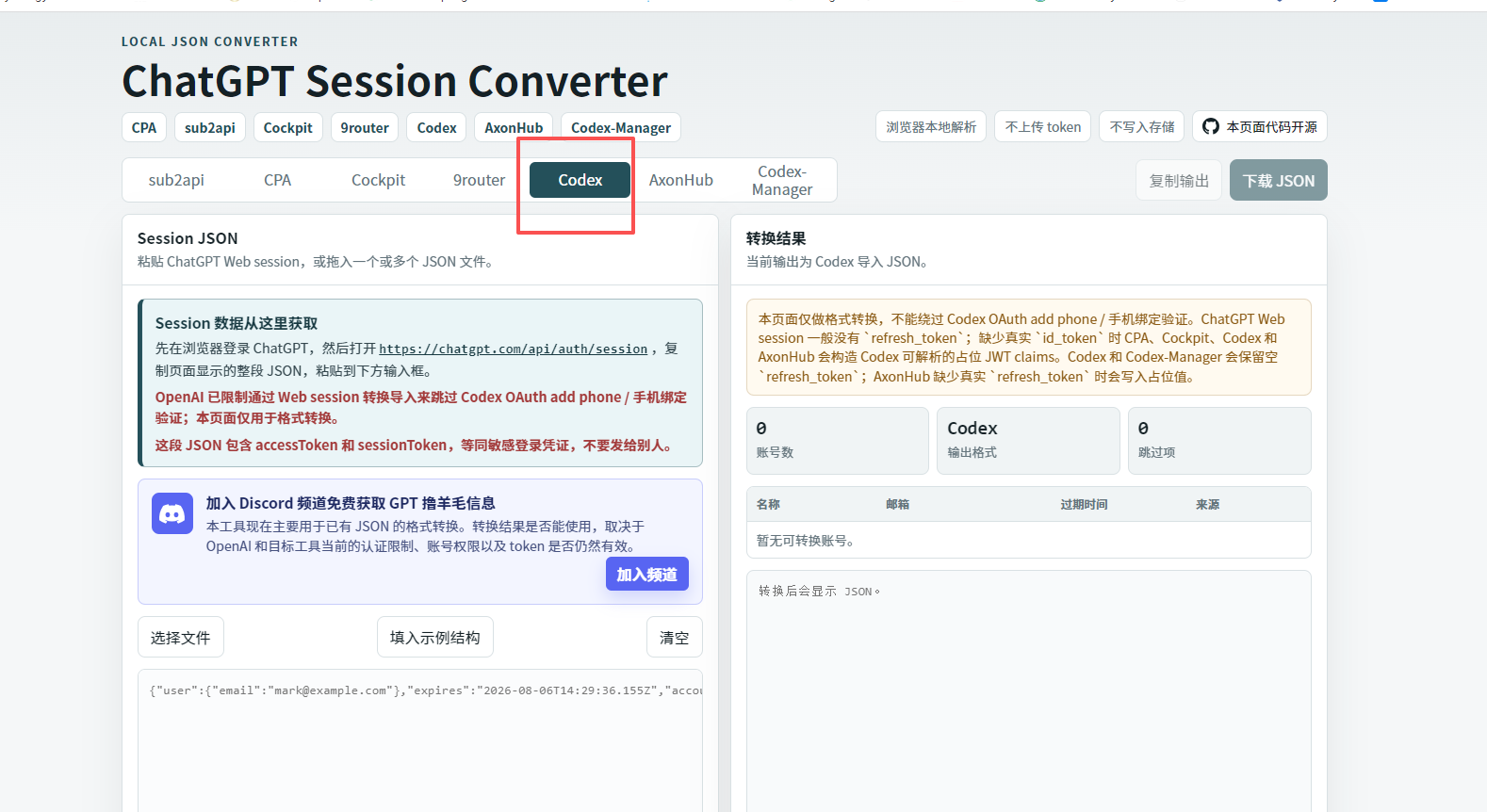Screen dimensions: 1487x812
Task: Click the 浏览器本地解析 badge
Action: [931, 126]
